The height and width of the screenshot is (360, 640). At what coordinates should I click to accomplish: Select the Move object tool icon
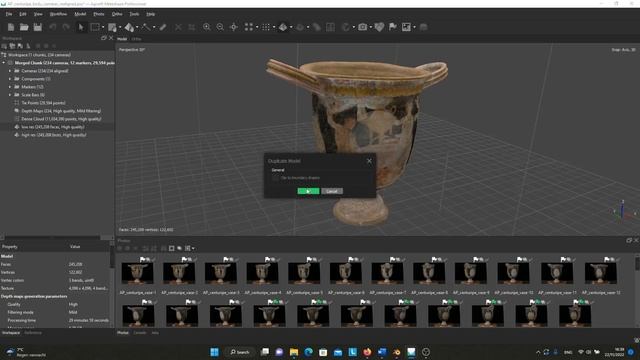[x=129, y=27]
